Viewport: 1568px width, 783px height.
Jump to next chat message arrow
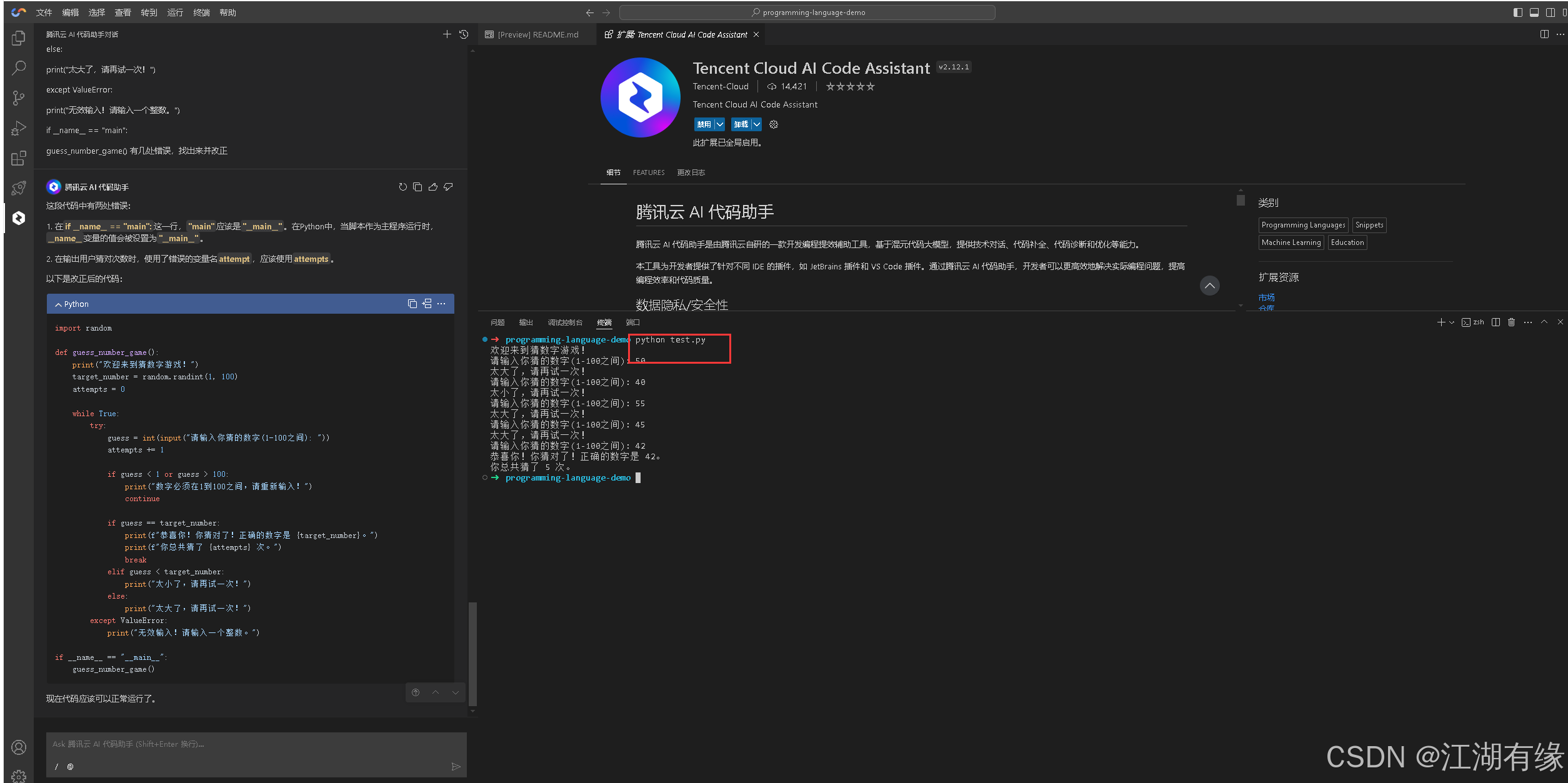(x=456, y=692)
